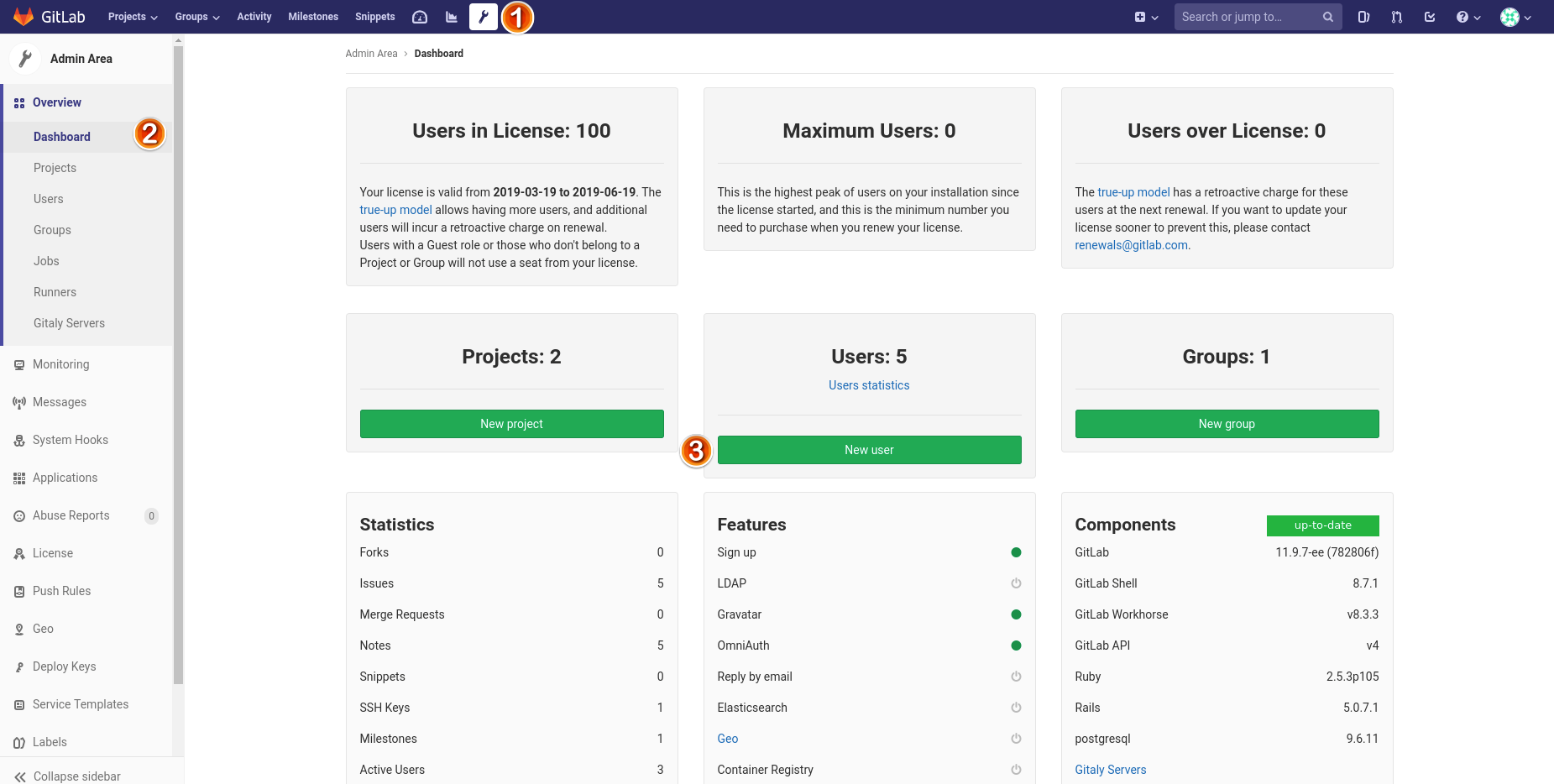Open Jobs in the sidebar
The image size is (1554, 784).
(46, 261)
